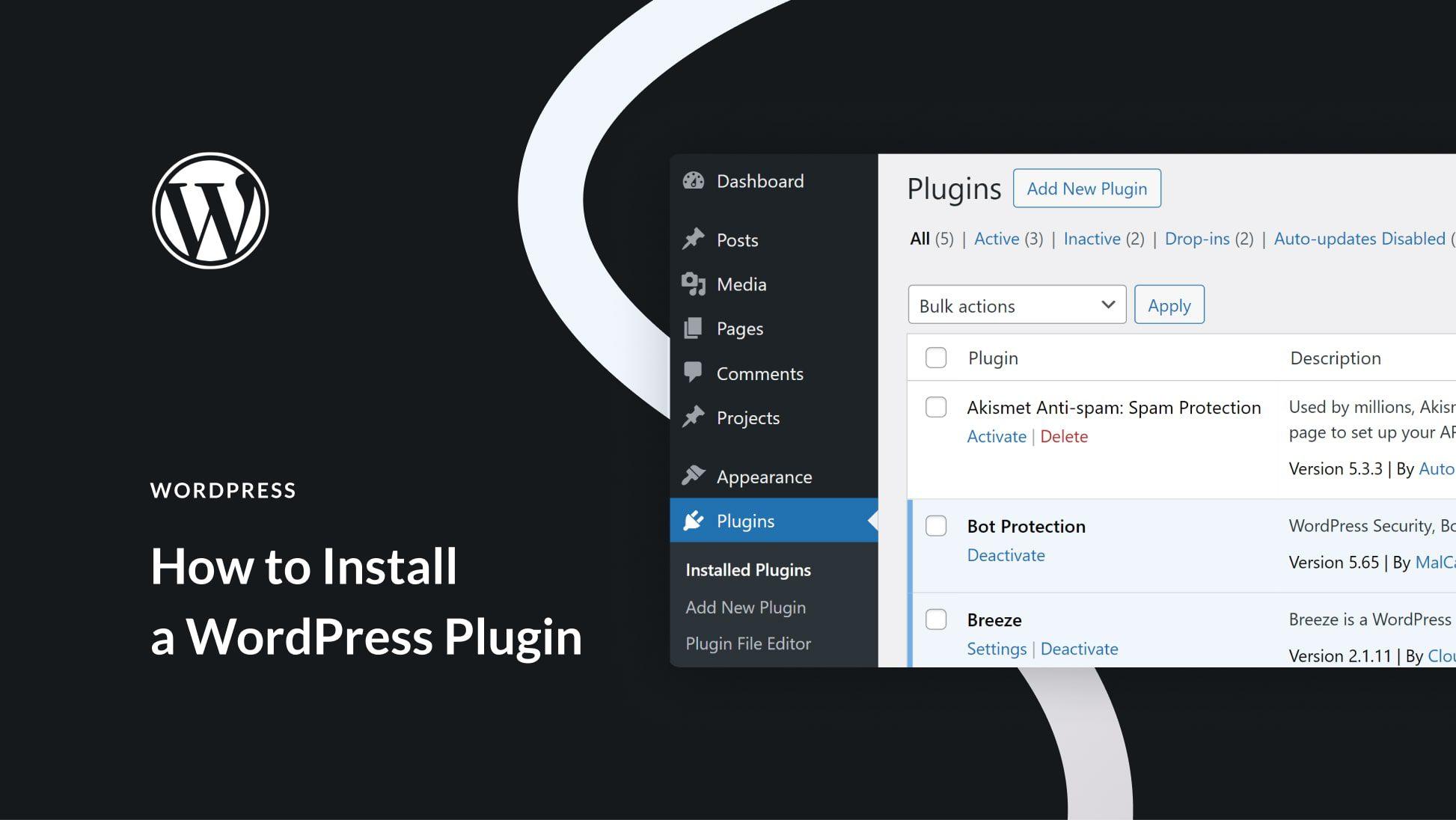Click Activate link for Akismet Anti-spam

[994, 435]
